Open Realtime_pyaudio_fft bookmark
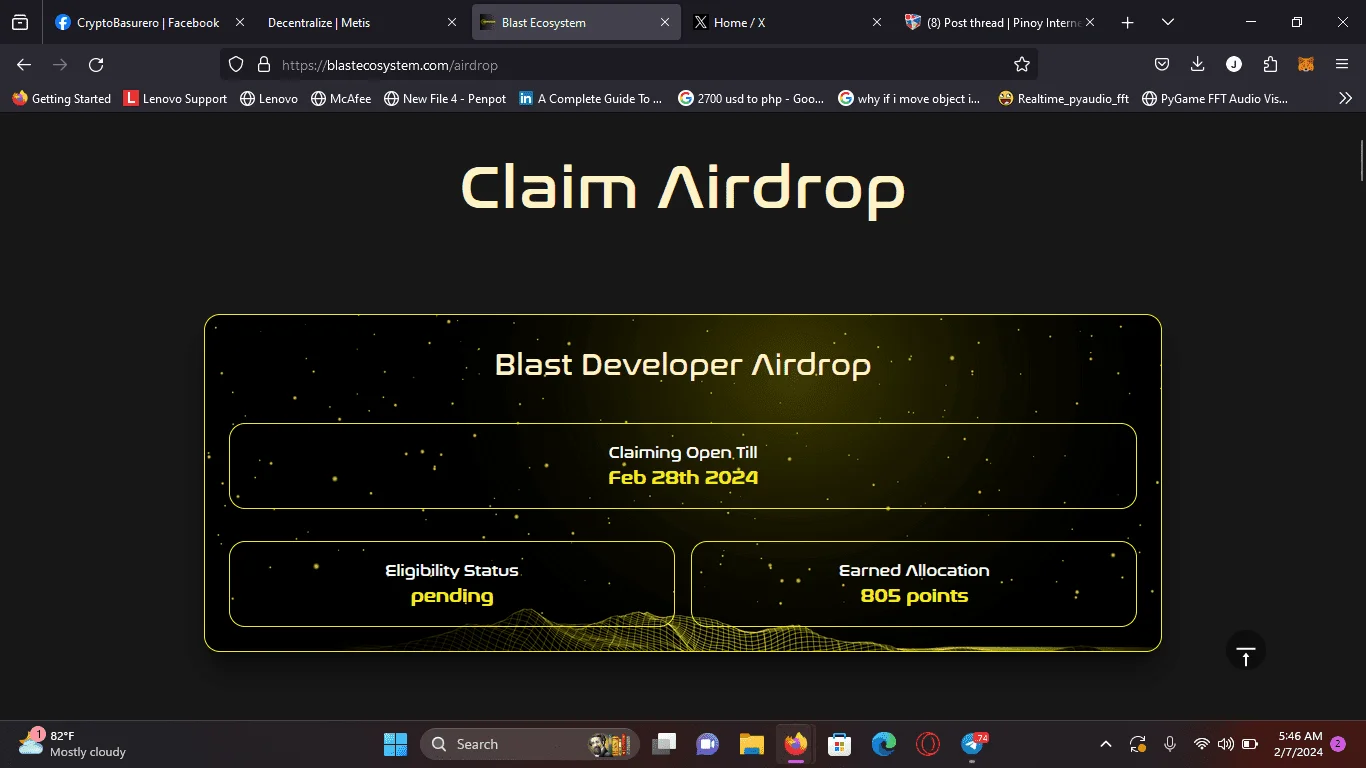The image size is (1366, 768). point(1064,98)
